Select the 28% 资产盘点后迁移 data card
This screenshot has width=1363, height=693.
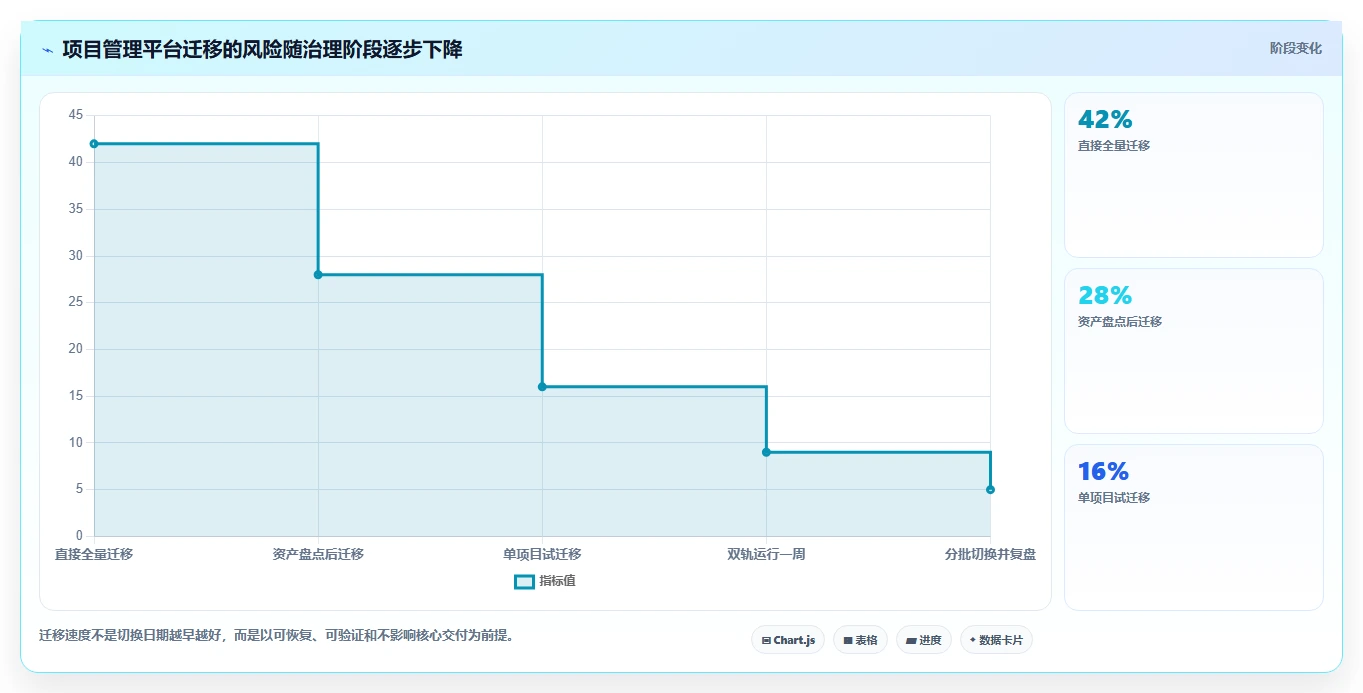(x=1194, y=351)
